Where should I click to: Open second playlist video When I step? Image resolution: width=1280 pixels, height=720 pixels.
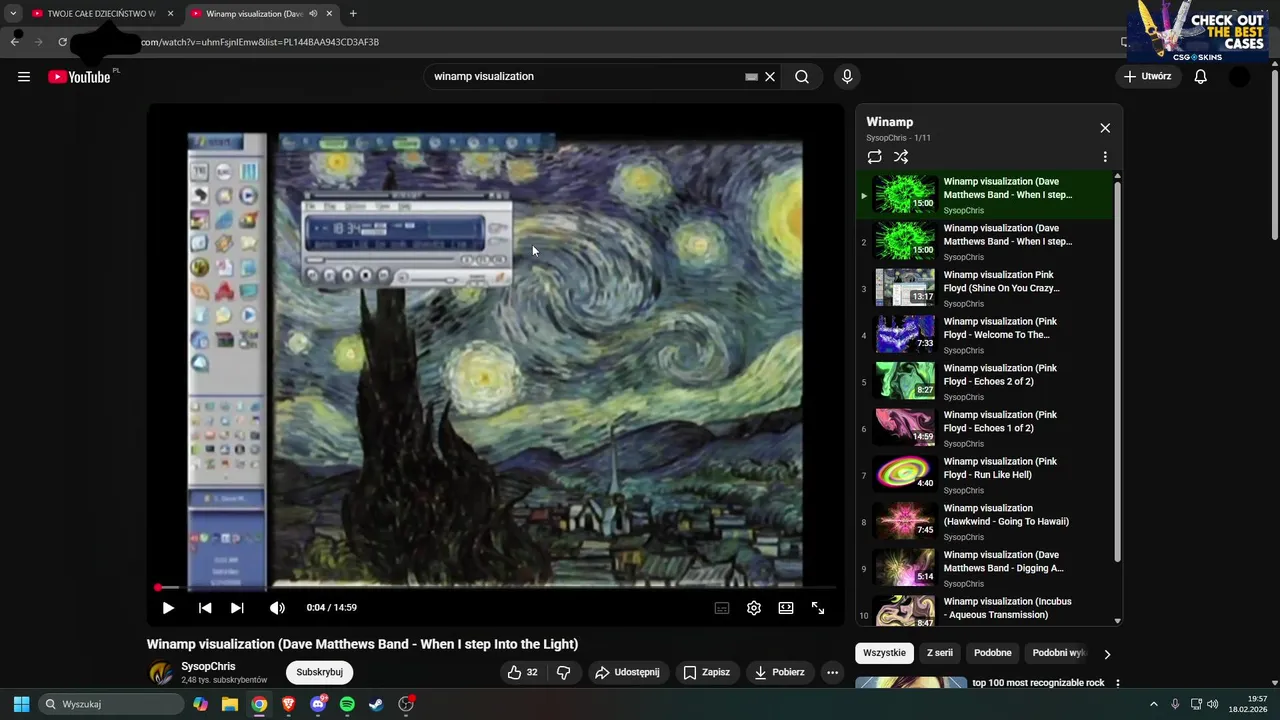985,242
